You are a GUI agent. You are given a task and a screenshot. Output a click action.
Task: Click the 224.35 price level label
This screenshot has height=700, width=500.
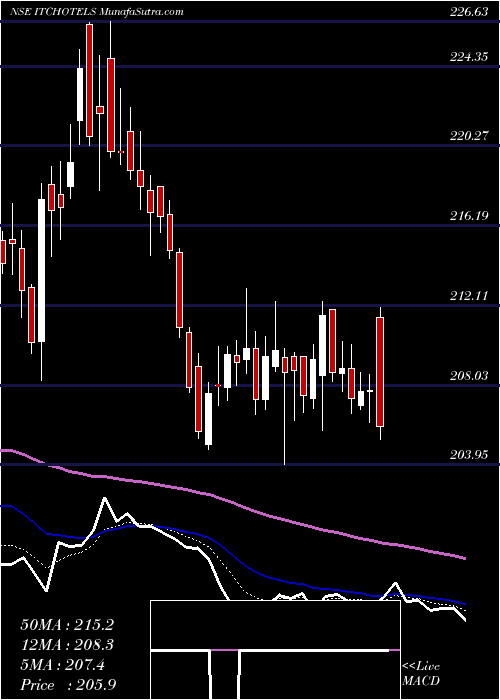[x=468, y=57]
